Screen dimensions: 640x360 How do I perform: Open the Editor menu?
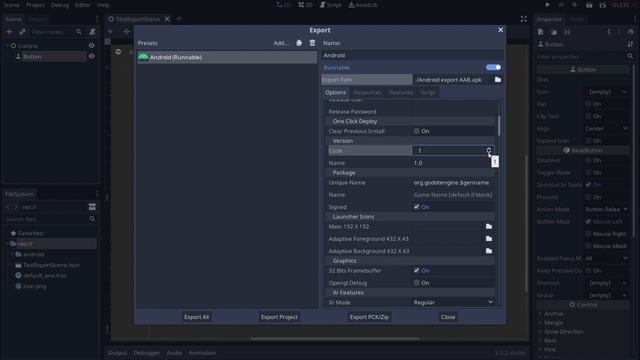(x=82, y=5)
